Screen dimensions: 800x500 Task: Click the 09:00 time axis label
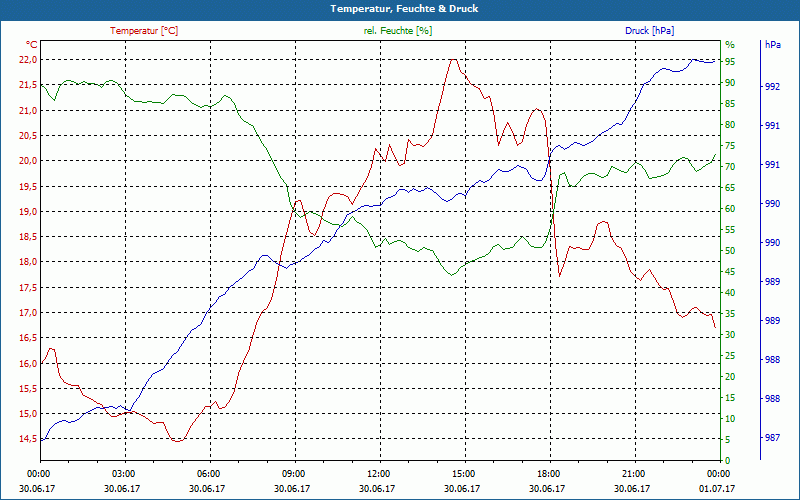(x=292, y=473)
